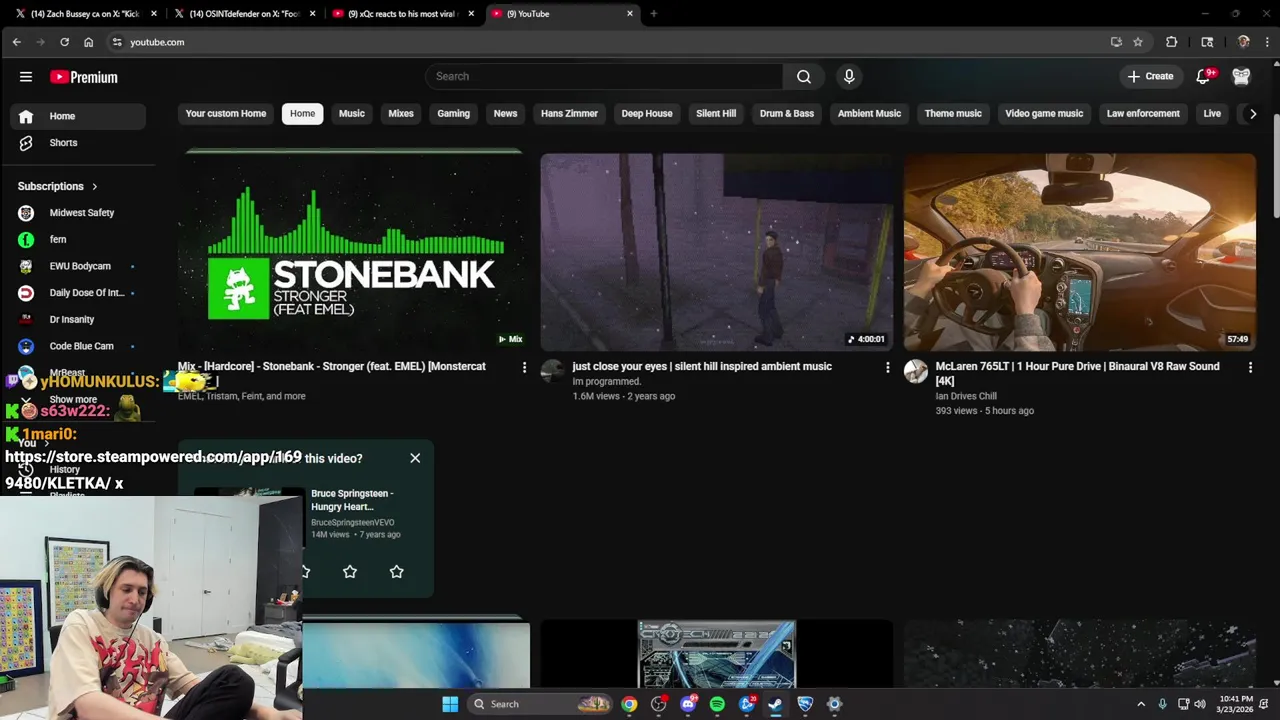The height and width of the screenshot is (720, 1280).
Task: Open Steam from the taskbar
Action: pos(775,704)
